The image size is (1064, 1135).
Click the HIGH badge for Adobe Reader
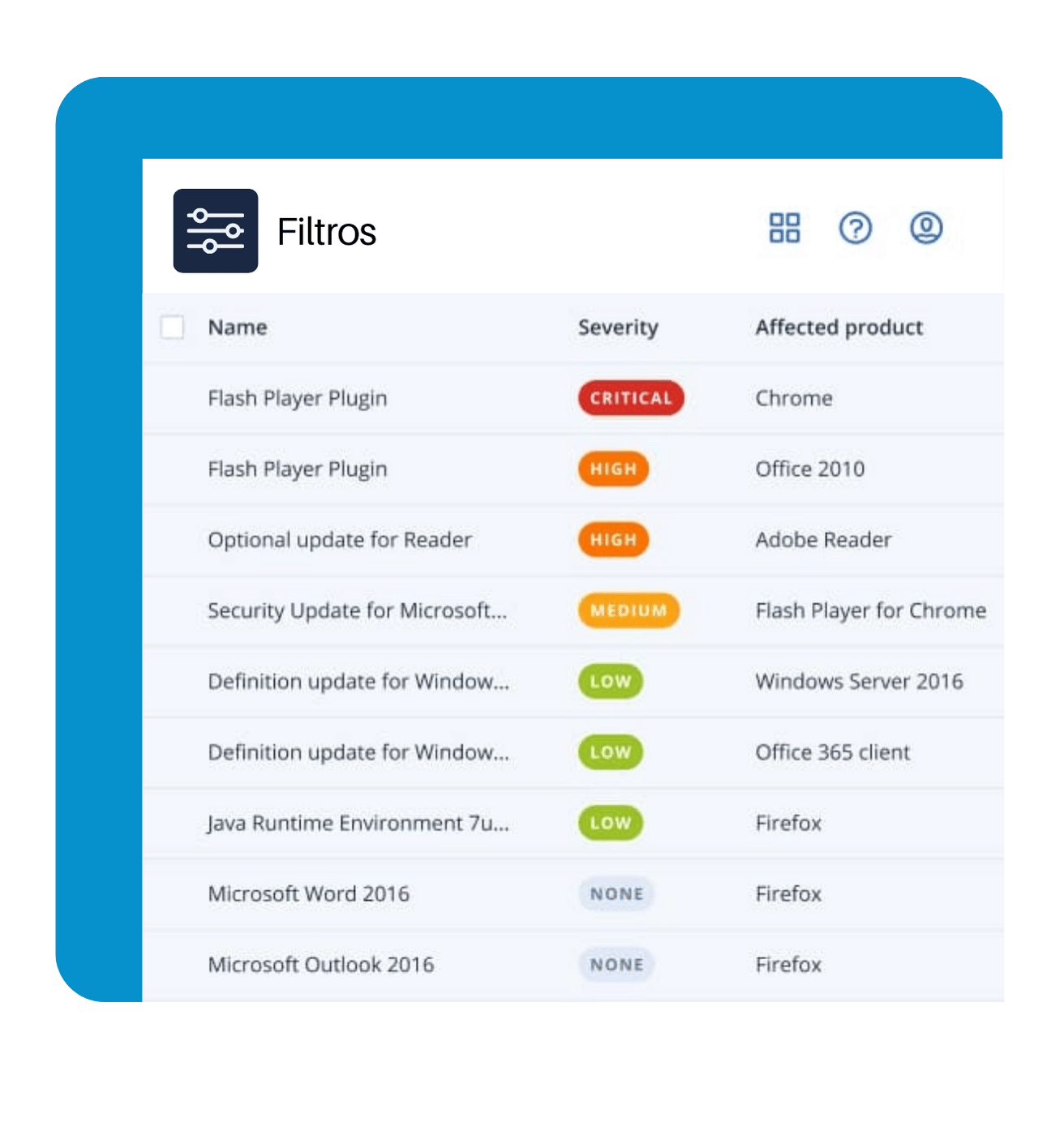[613, 540]
